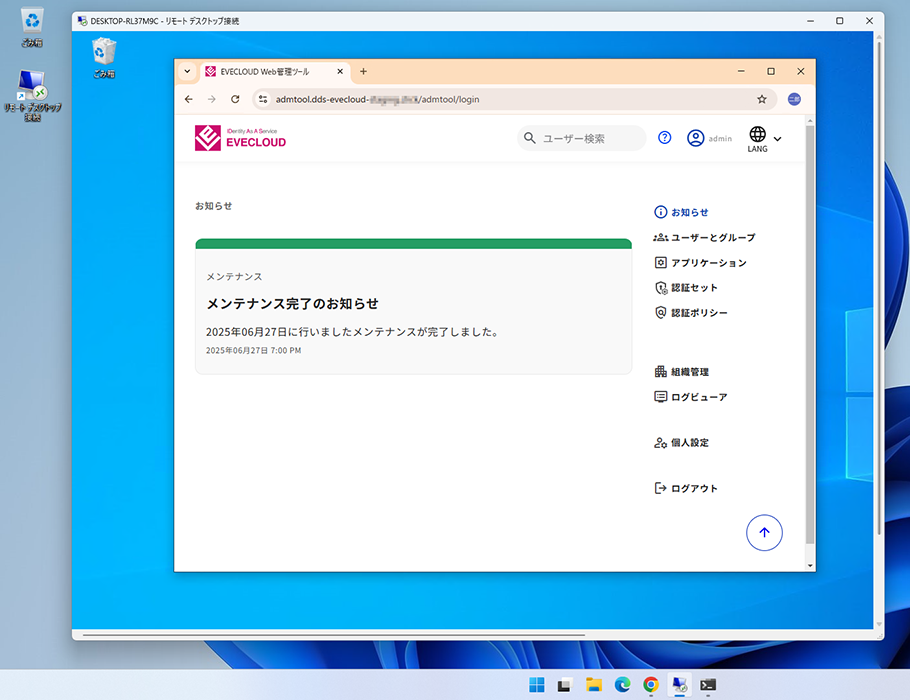Click the site information icon in address bar
The height and width of the screenshot is (700, 910).
(x=264, y=99)
